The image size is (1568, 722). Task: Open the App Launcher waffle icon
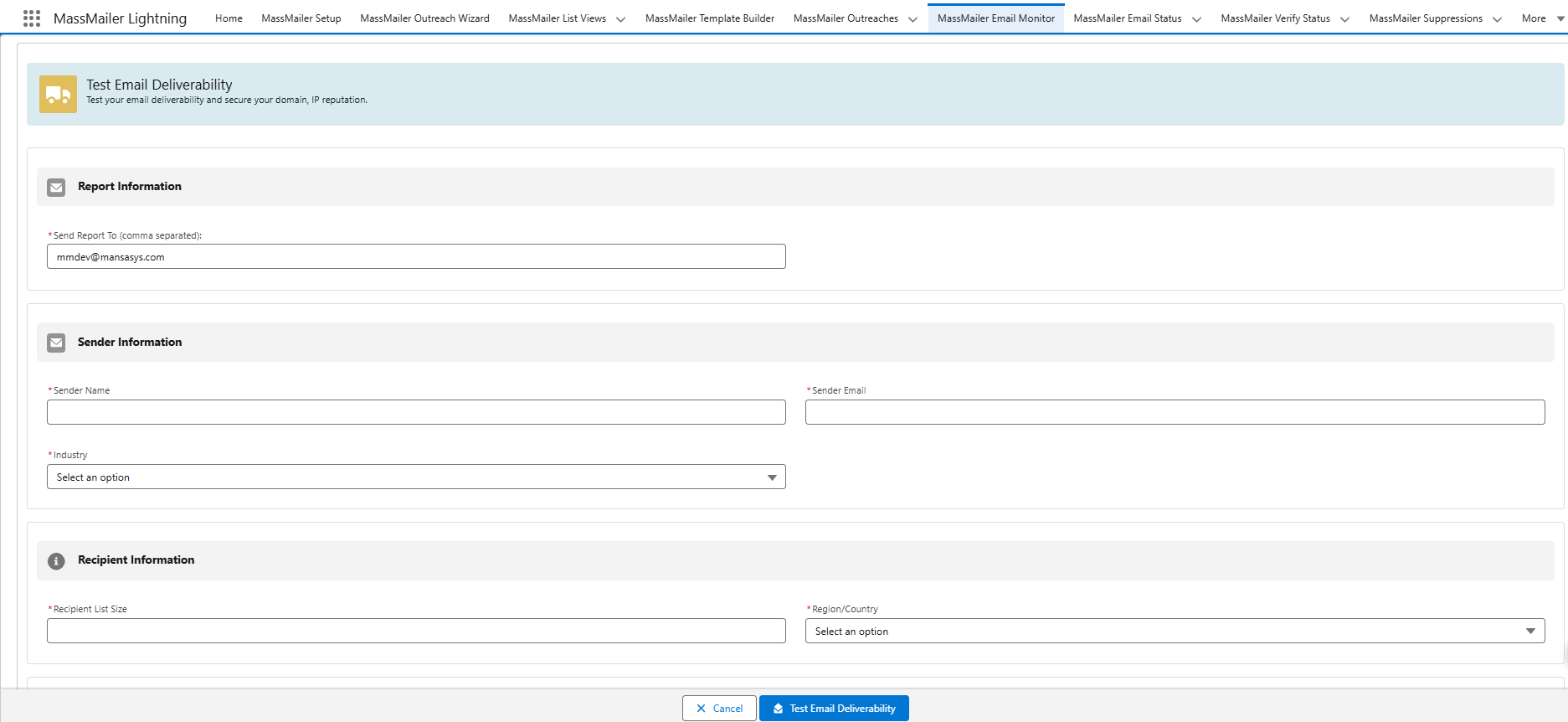coord(32,18)
